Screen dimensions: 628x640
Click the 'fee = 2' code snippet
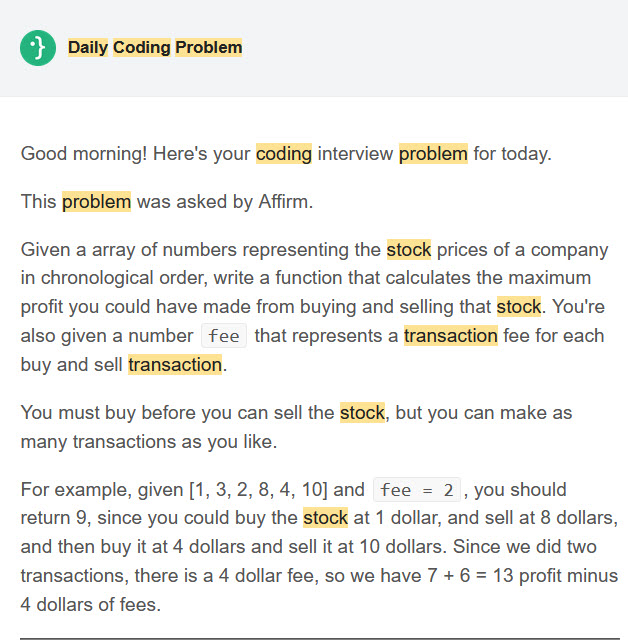[x=418, y=490]
